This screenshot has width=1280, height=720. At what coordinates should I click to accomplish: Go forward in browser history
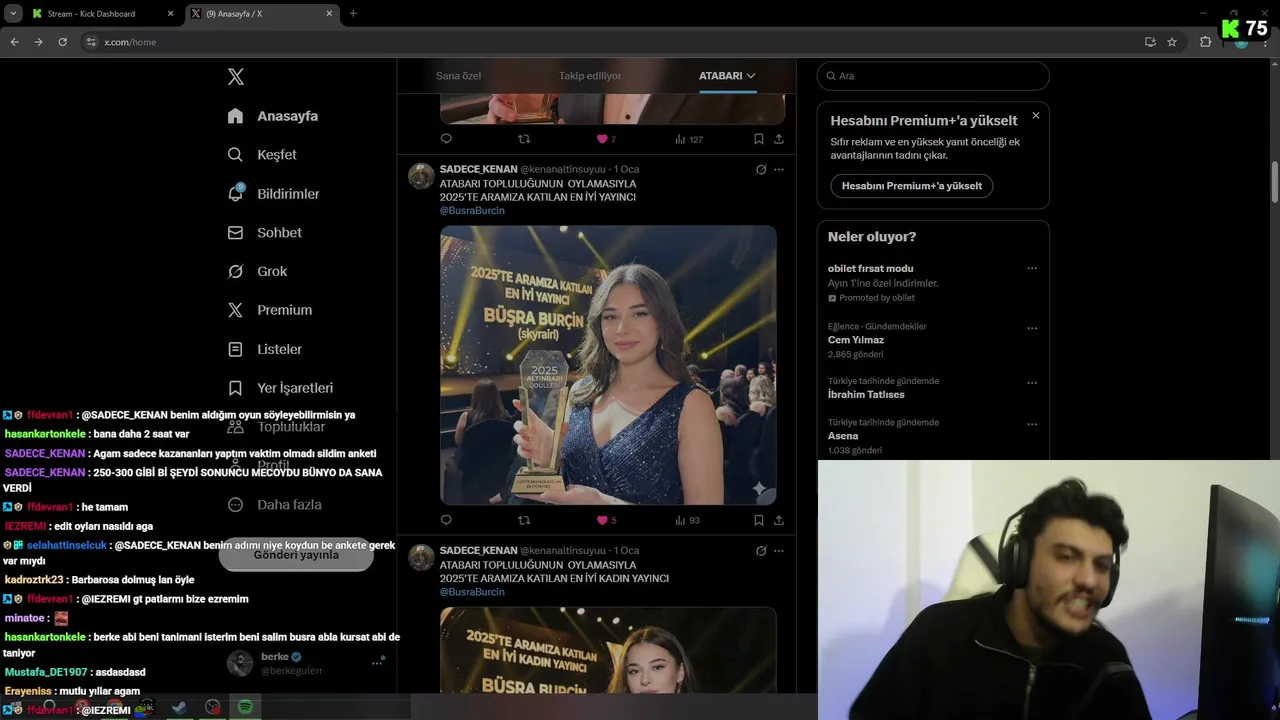38,42
